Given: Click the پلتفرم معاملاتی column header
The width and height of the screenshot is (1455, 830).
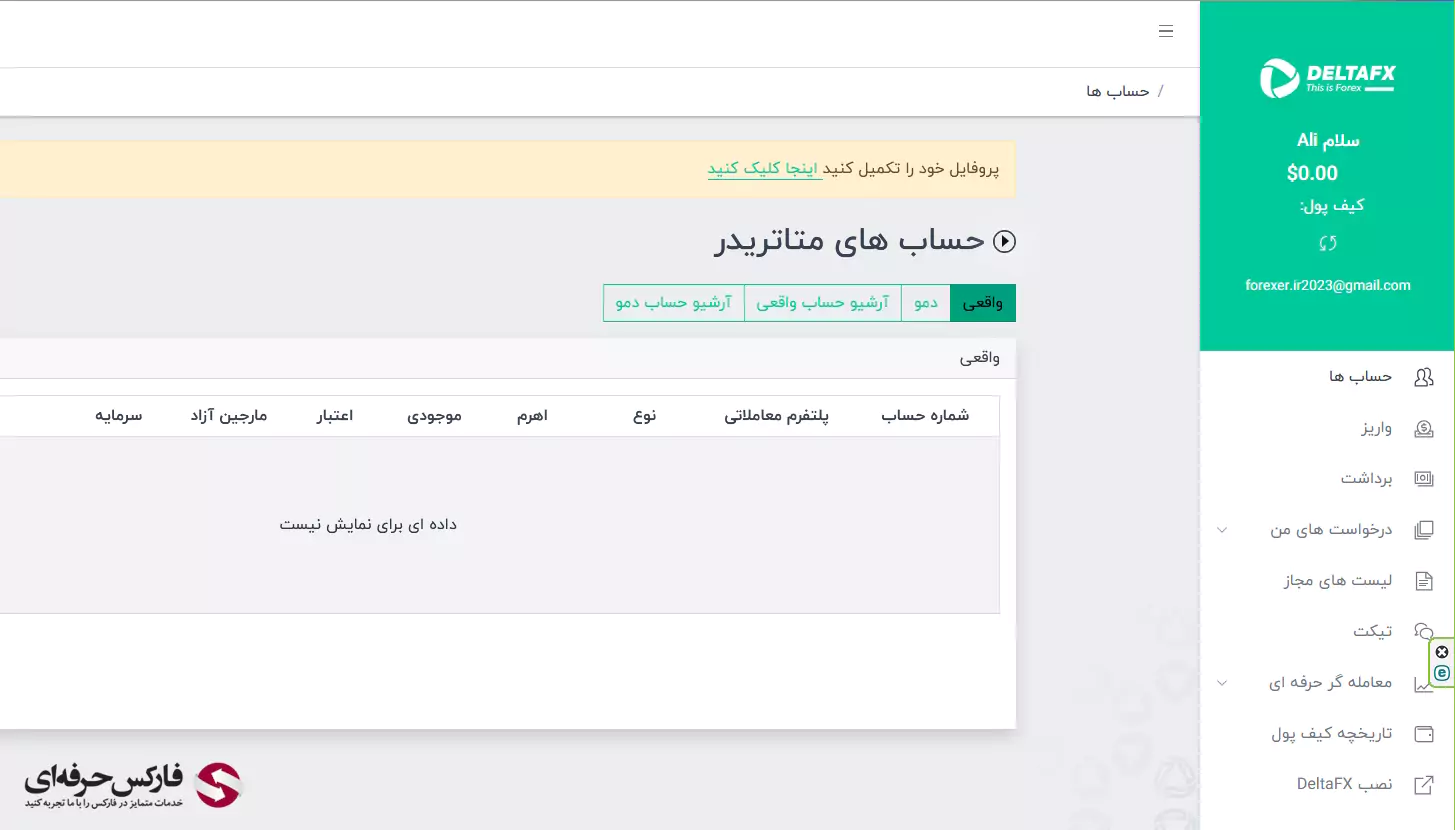Looking at the screenshot, I should pos(777,416).
